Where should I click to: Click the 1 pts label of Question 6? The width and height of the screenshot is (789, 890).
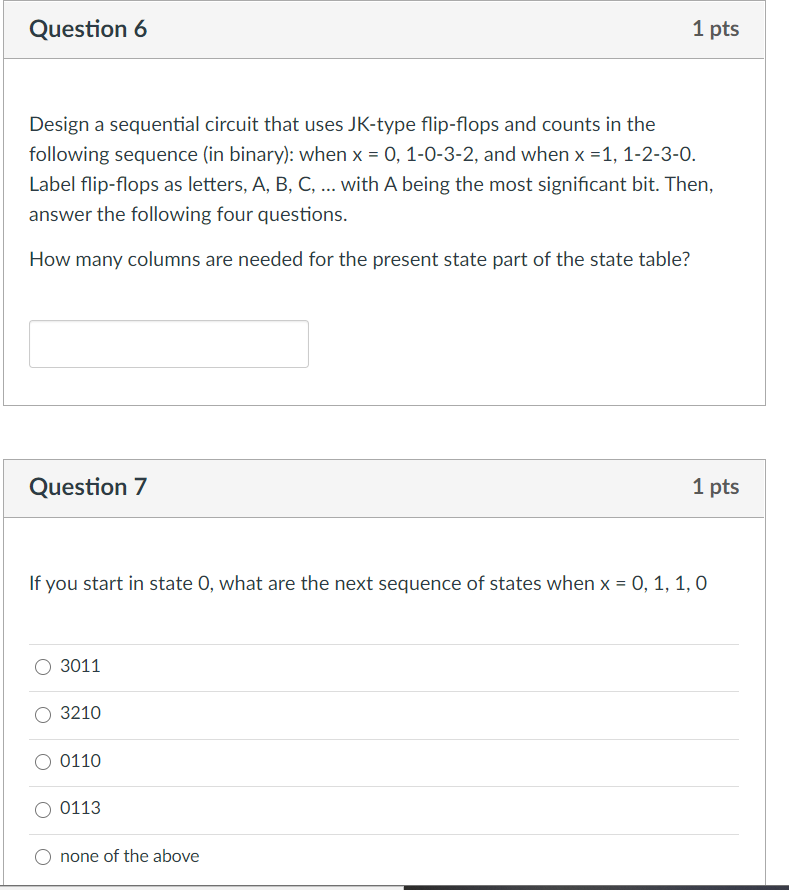[715, 29]
